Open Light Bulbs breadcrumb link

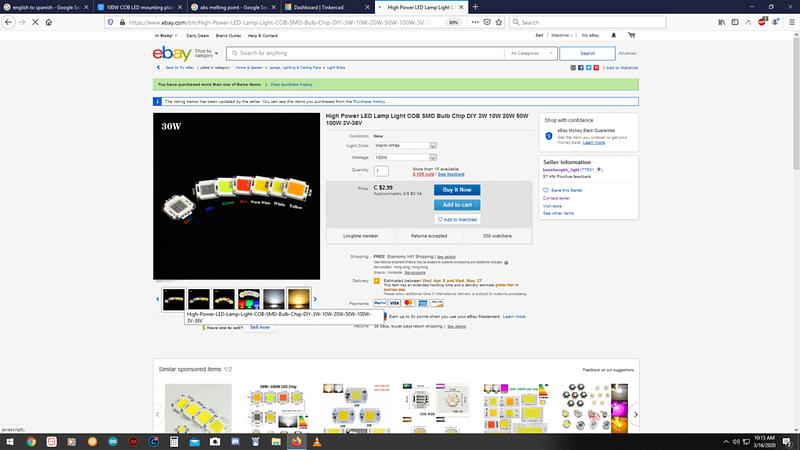click(336, 67)
